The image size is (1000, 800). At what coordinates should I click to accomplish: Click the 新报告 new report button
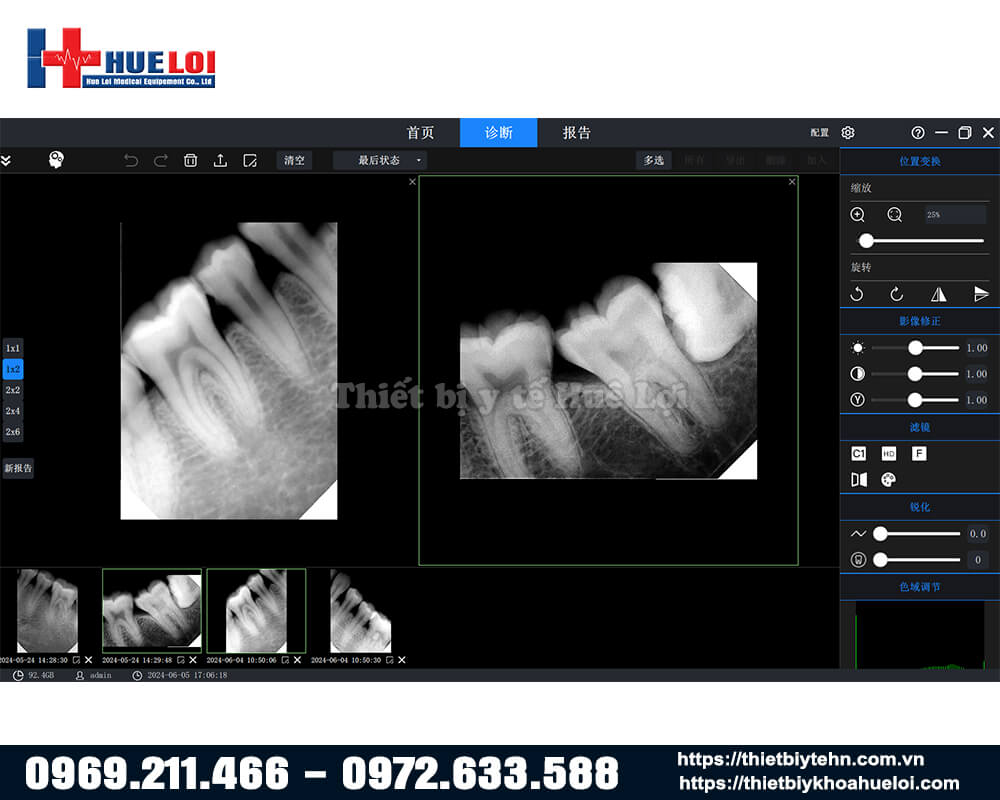pos(18,468)
